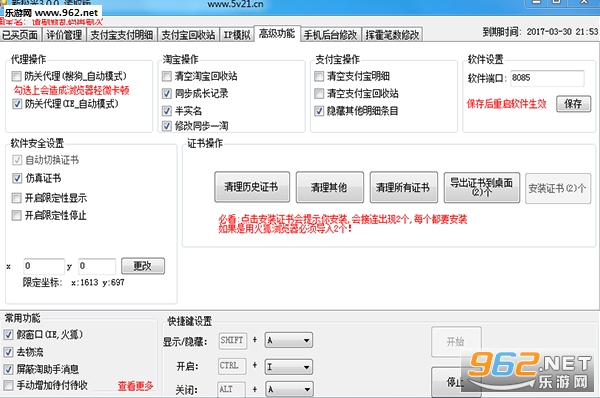Image resolution: width=600 pixels, height=398 pixels.
Task: Click the 清理其他 button
Action: click(329, 187)
